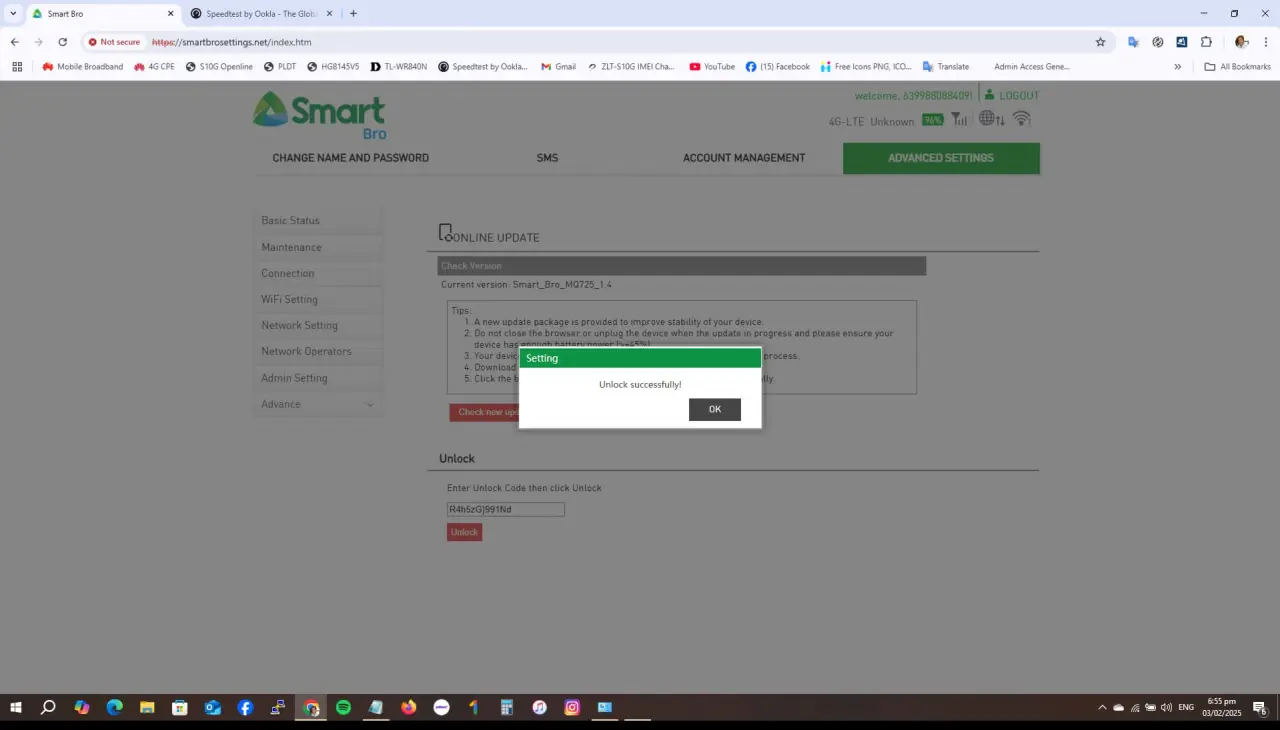Click the battery 96% indicator icon
The height and width of the screenshot is (730, 1280).
(933, 119)
